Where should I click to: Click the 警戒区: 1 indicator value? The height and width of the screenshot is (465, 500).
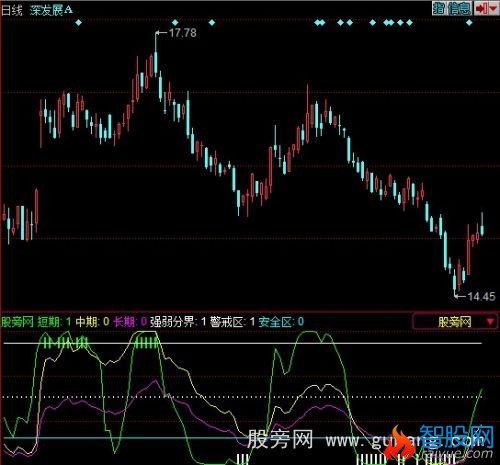click(233, 322)
